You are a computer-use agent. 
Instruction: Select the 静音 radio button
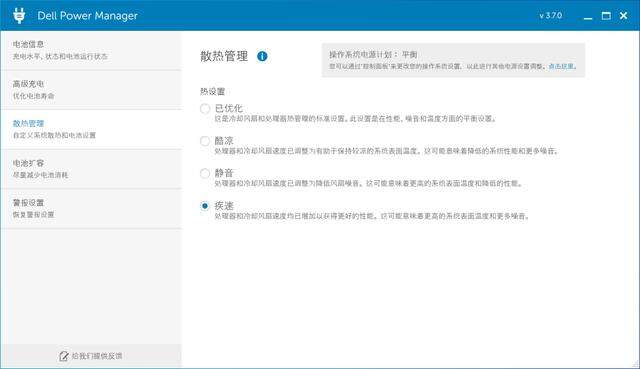coord(205,173)
